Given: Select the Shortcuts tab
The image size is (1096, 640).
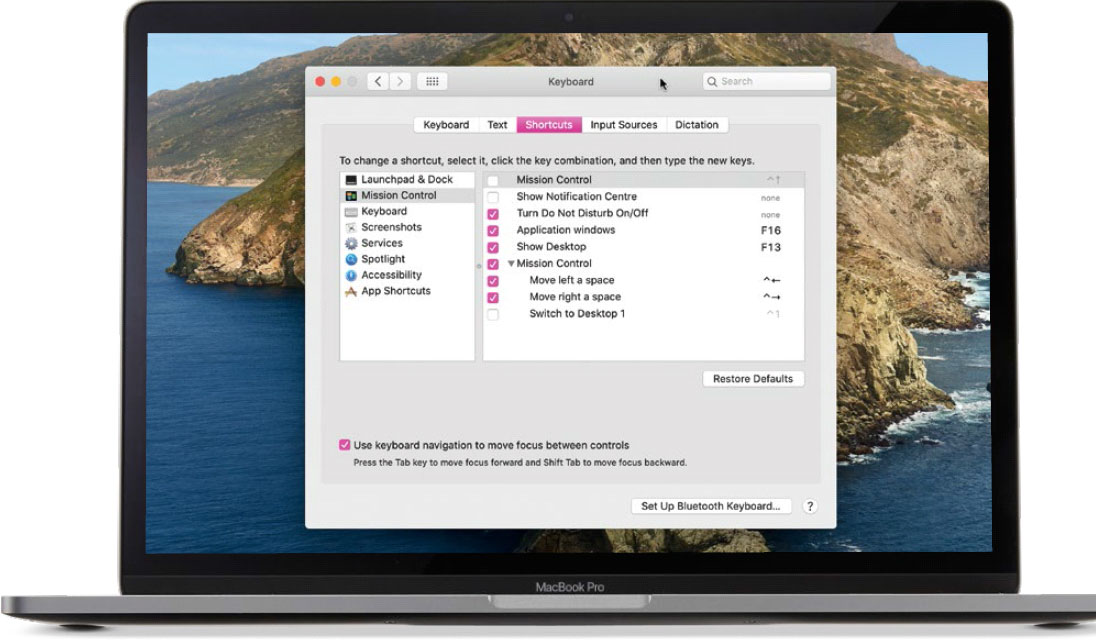Looking at the screenshot, I should (549, 125).
